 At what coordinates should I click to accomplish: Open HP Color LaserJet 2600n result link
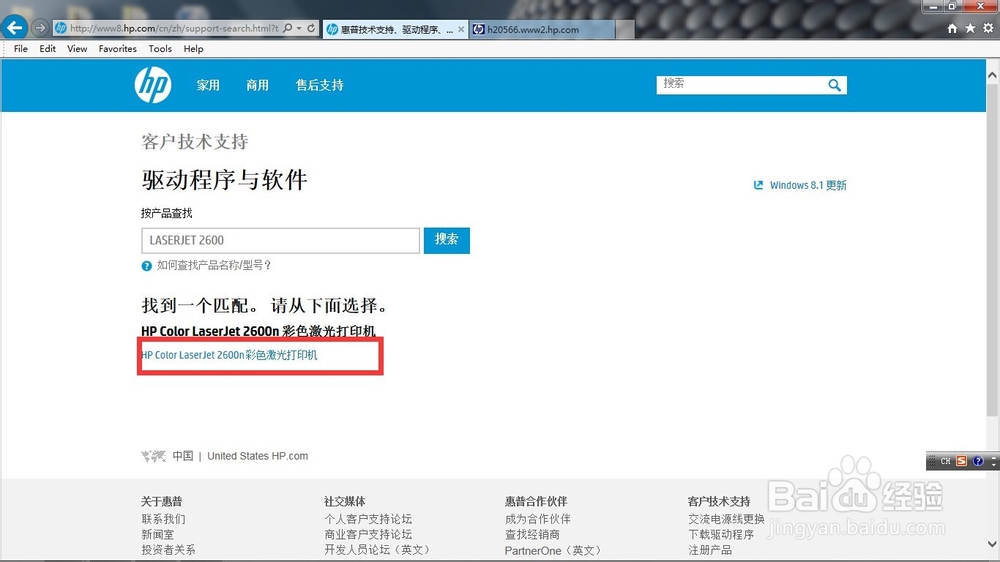pyautogui.click(x=229, y=355)
